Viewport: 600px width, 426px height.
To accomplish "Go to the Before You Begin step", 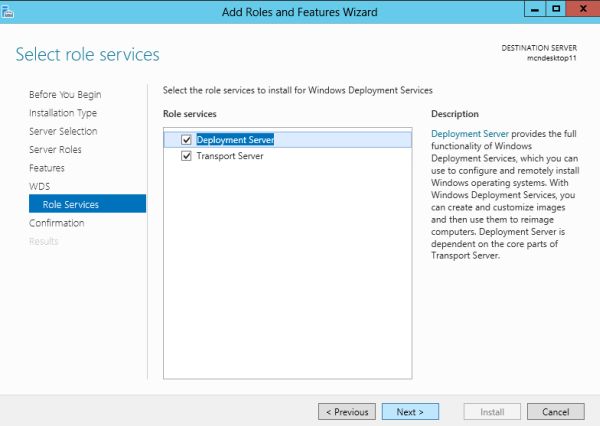I will (x=65, y=95).
